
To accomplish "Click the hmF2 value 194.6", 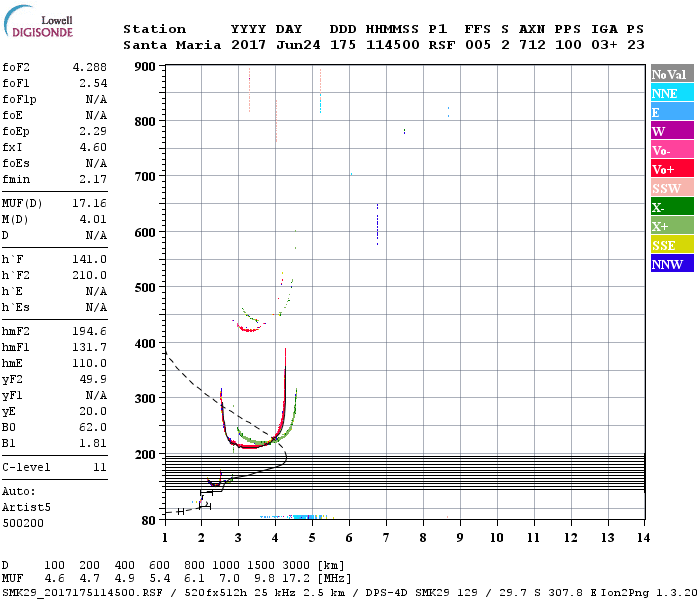I will tap(90, 331).
